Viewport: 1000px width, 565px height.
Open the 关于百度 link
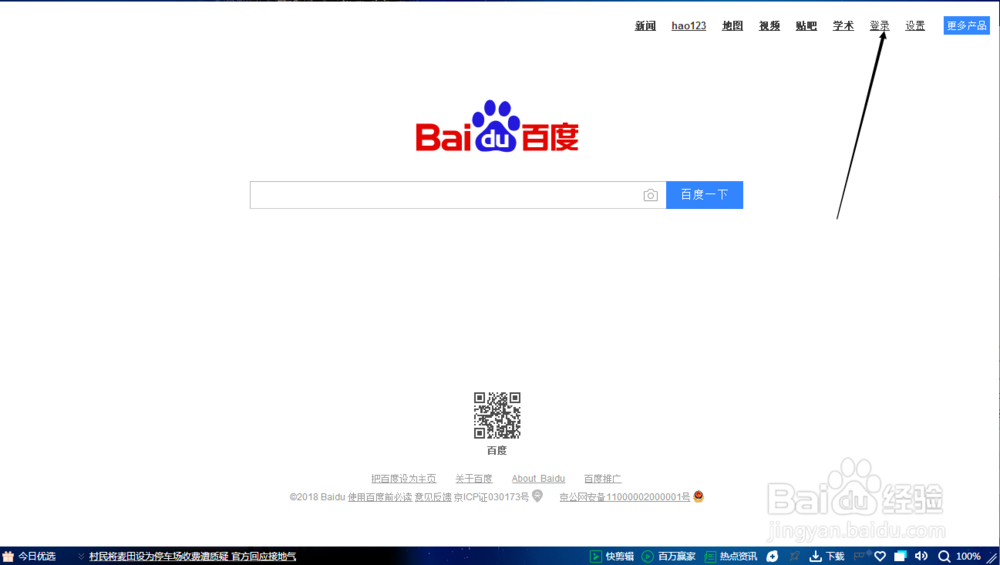click(x=474, y=478)
